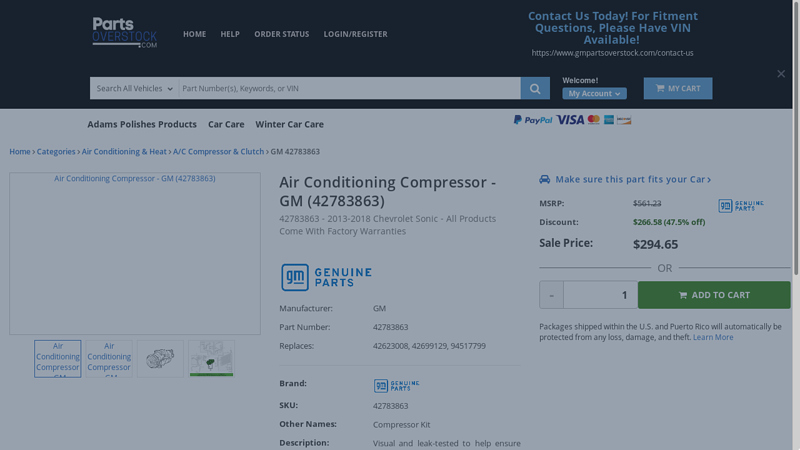Click Air Conditioning & Heat breadcrumb
Viewport: 800px width, 450px height.
coord(124,152)
